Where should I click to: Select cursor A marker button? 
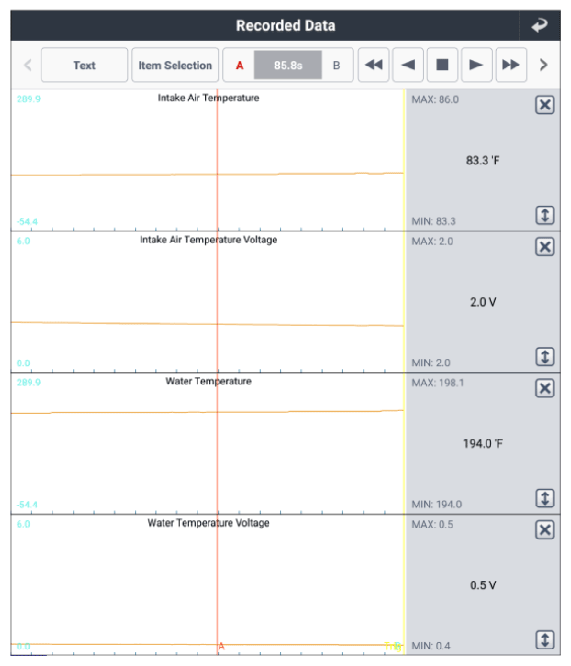pos(239,65)
